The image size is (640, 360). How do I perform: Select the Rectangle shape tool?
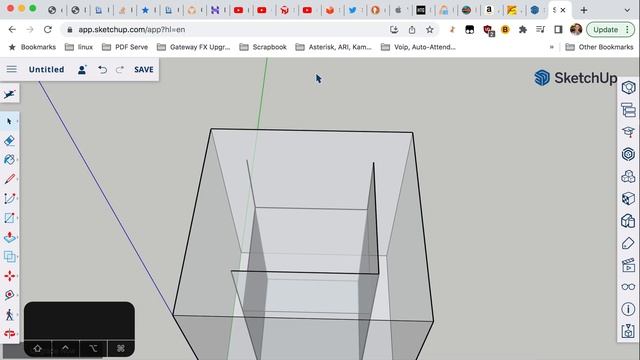(x=9, y=218)
